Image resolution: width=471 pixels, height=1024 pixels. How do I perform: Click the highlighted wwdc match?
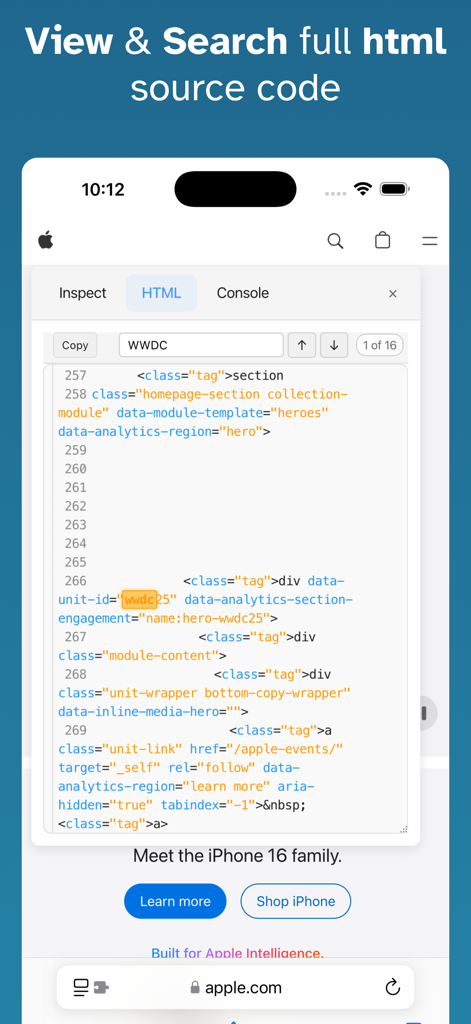[x=140, y=600]
